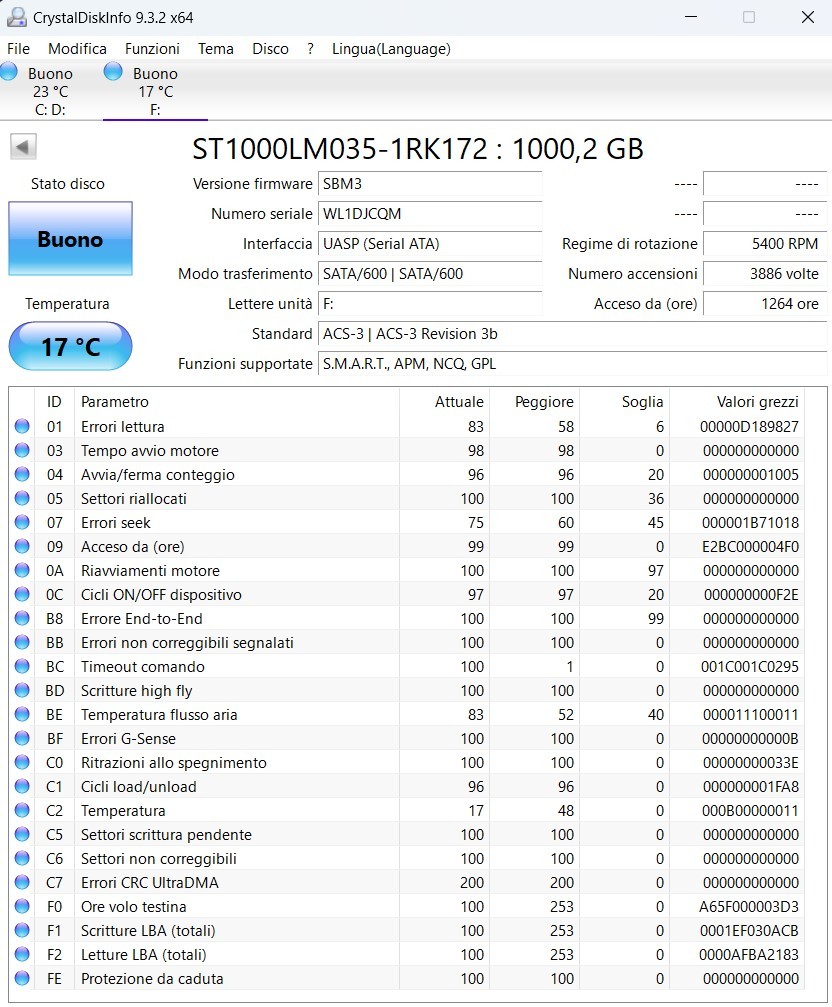Click the Modo trasferimento field SATA/600
The image size is (832, 1007).
[430, 274]
